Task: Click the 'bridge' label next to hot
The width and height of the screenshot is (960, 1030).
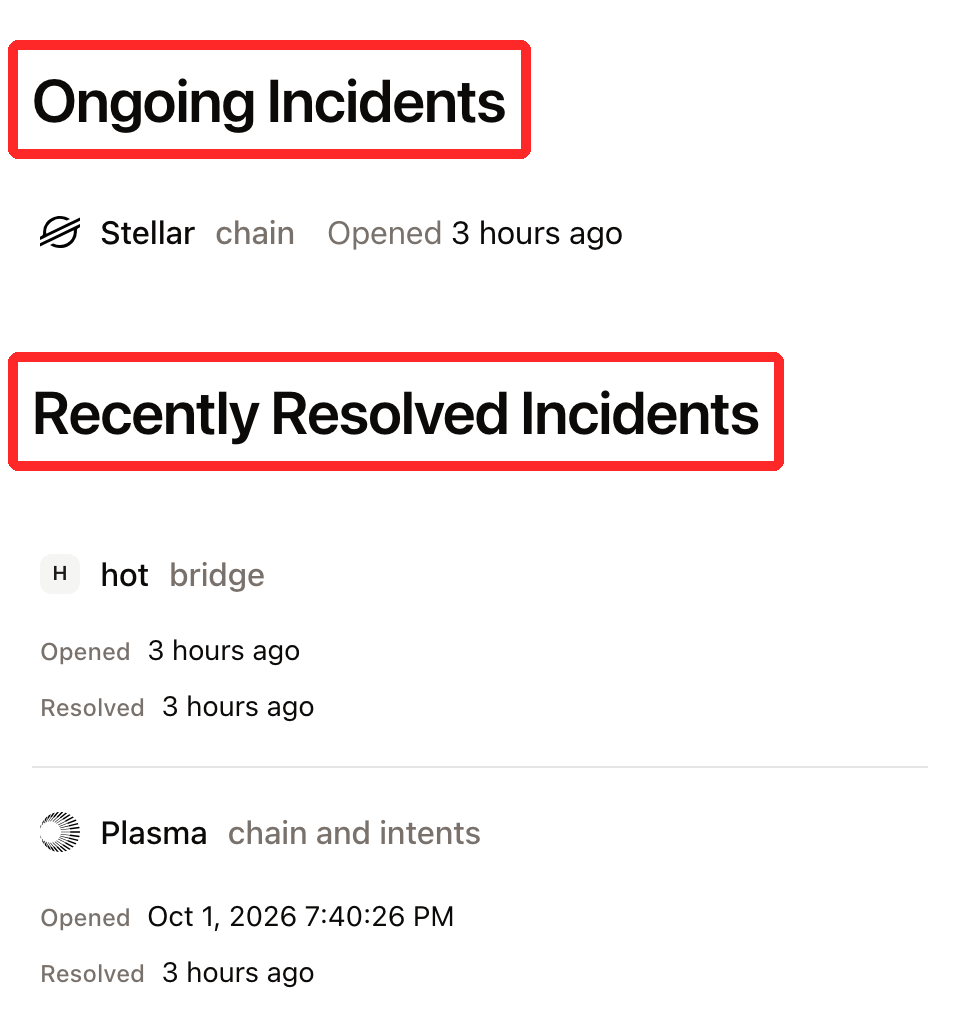Action: (x=217, y=575)
